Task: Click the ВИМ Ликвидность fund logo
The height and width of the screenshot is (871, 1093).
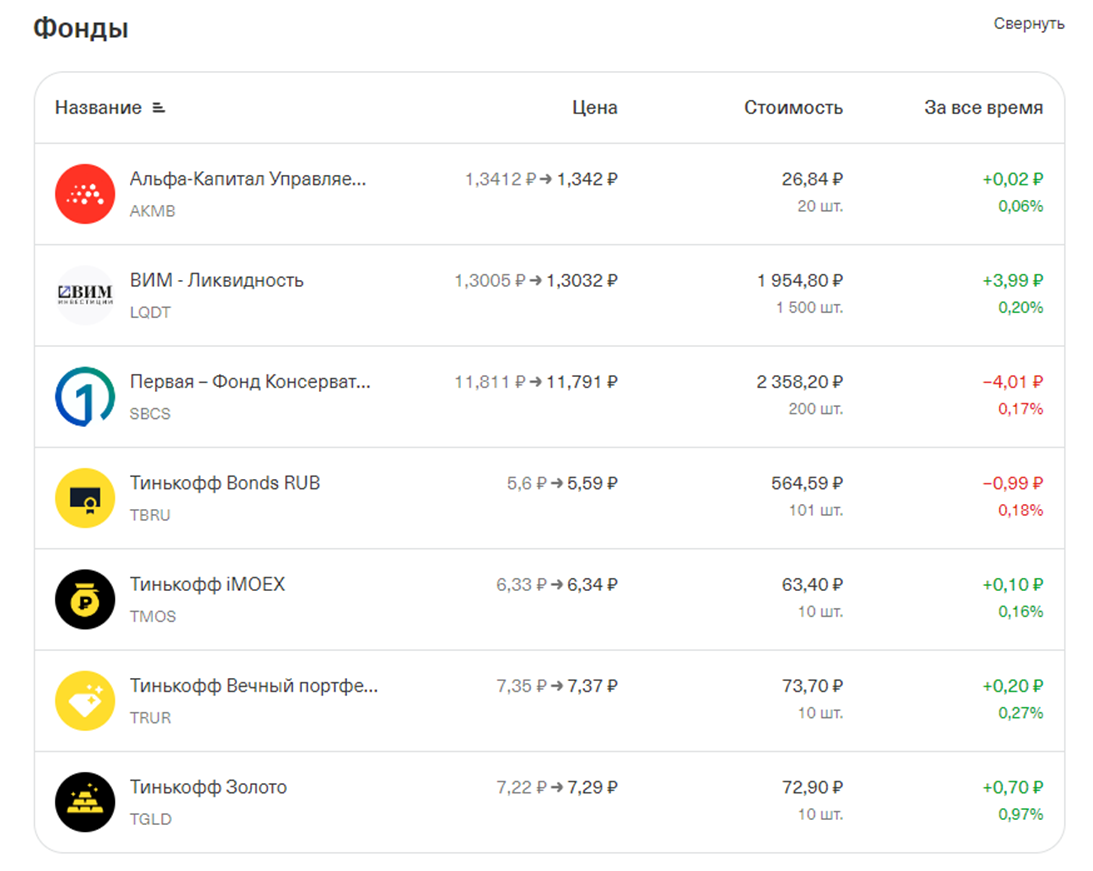Action: [x=85, y=295]
